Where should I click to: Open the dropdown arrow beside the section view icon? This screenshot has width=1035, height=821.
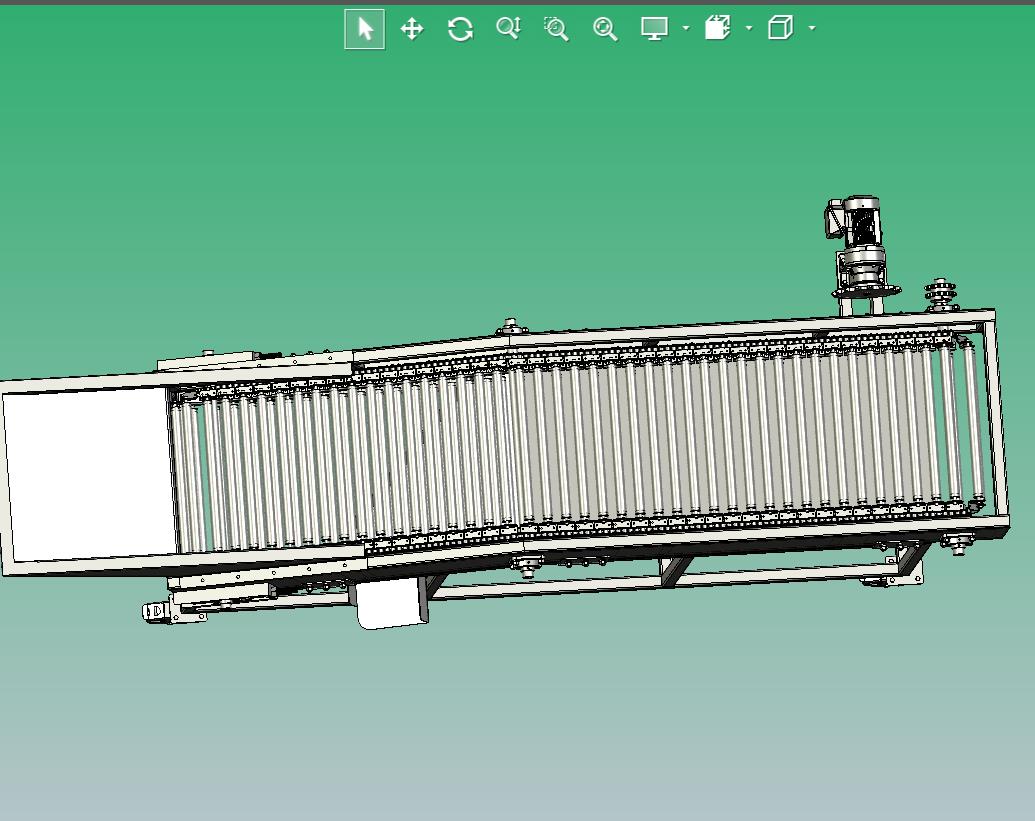(749, 28)
